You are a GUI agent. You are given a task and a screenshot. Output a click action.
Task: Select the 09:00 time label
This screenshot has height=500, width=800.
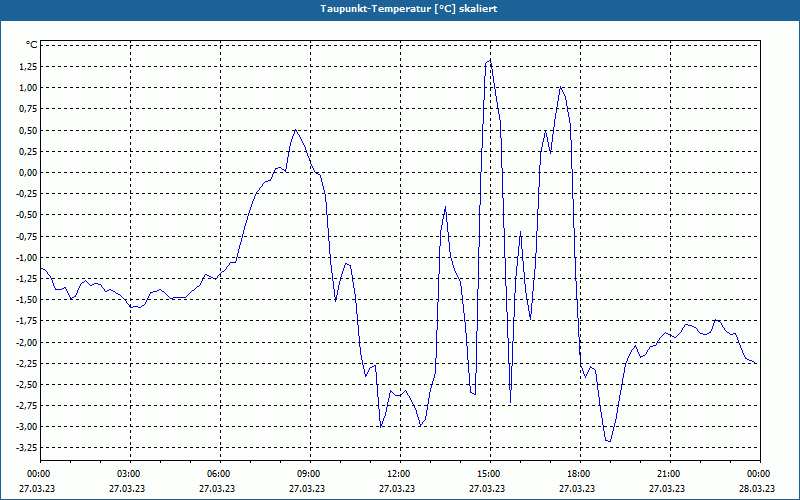point(310,474)
